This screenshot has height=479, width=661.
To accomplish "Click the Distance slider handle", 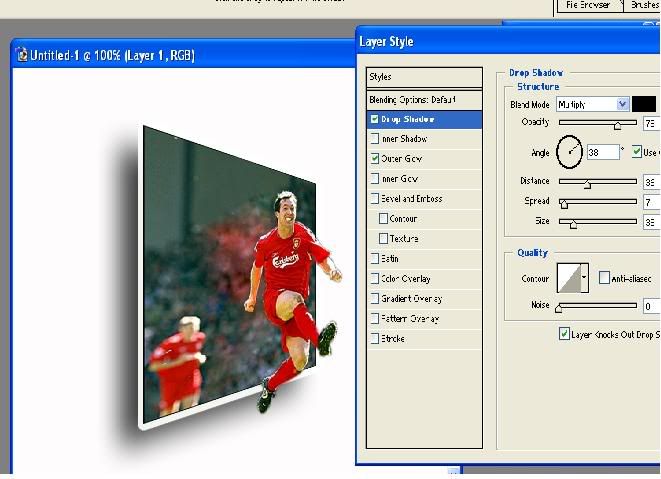I will [587, 184].
